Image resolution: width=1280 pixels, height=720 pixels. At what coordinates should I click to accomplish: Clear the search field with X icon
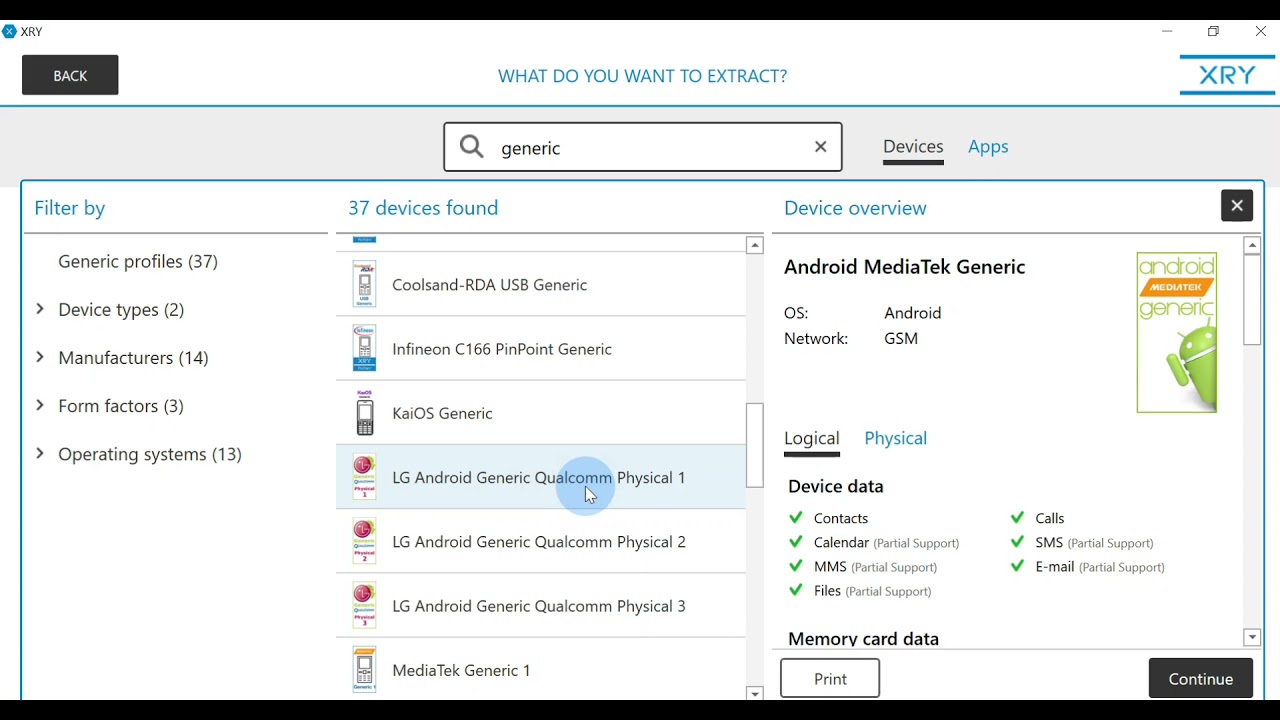[821, 147]
